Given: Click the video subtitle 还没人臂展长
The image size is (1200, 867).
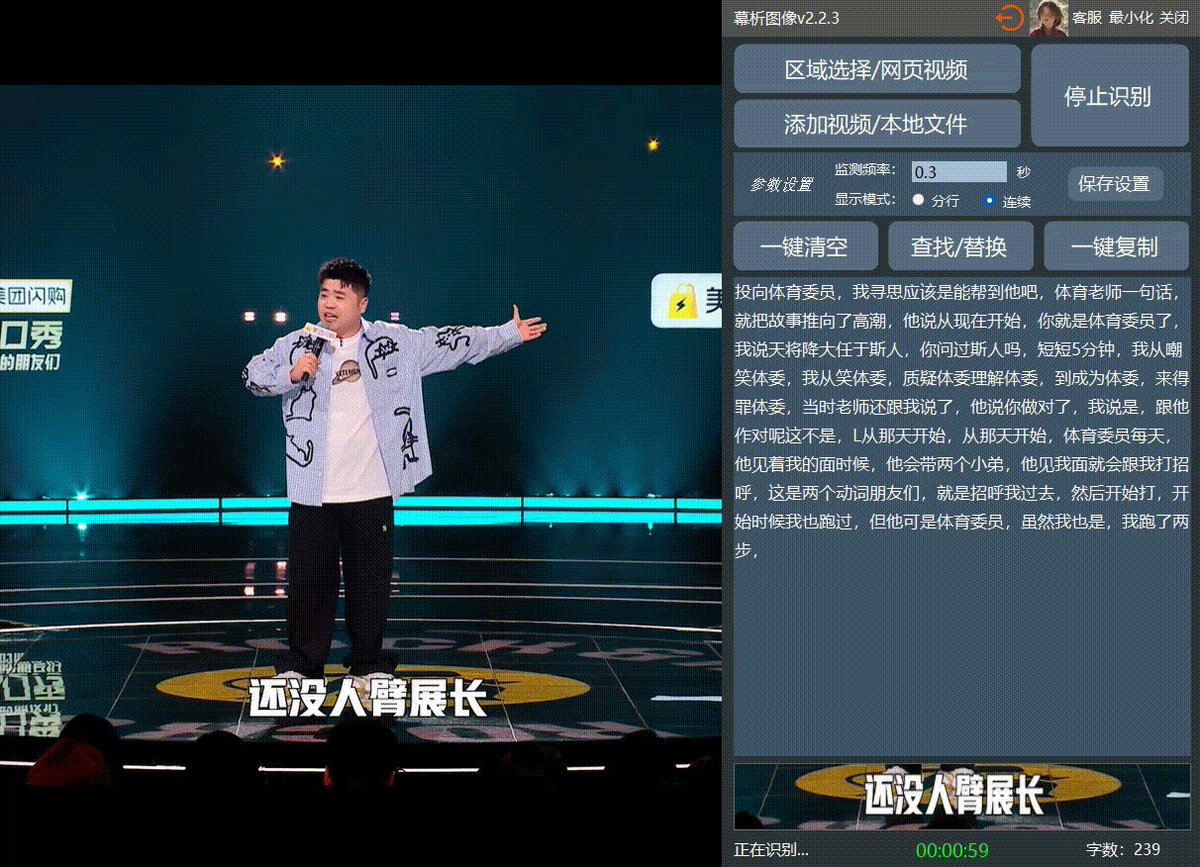Looking at the screenshot, I should (366, 697).
